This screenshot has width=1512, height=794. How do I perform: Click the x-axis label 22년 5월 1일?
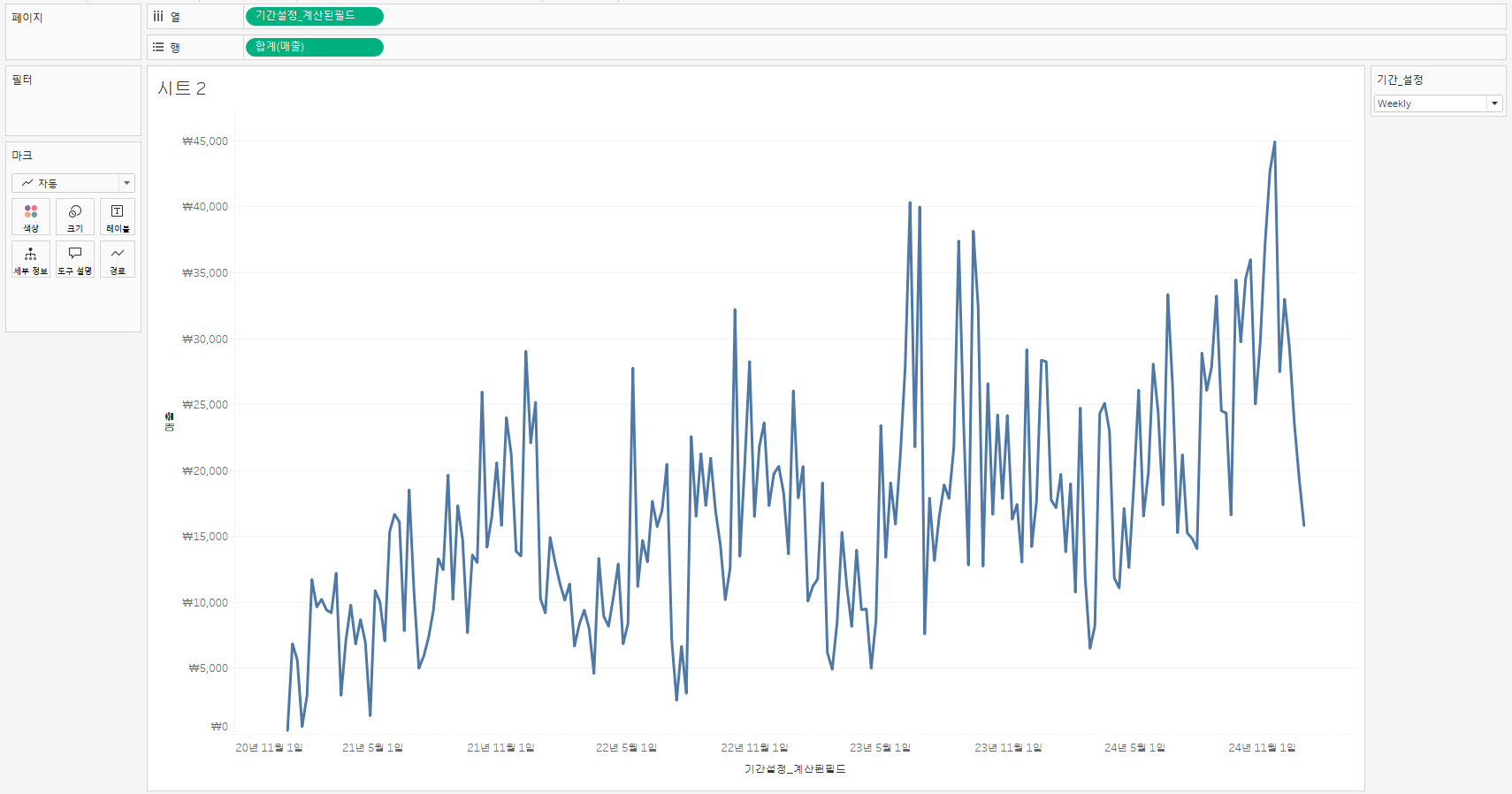coord(626,748)
